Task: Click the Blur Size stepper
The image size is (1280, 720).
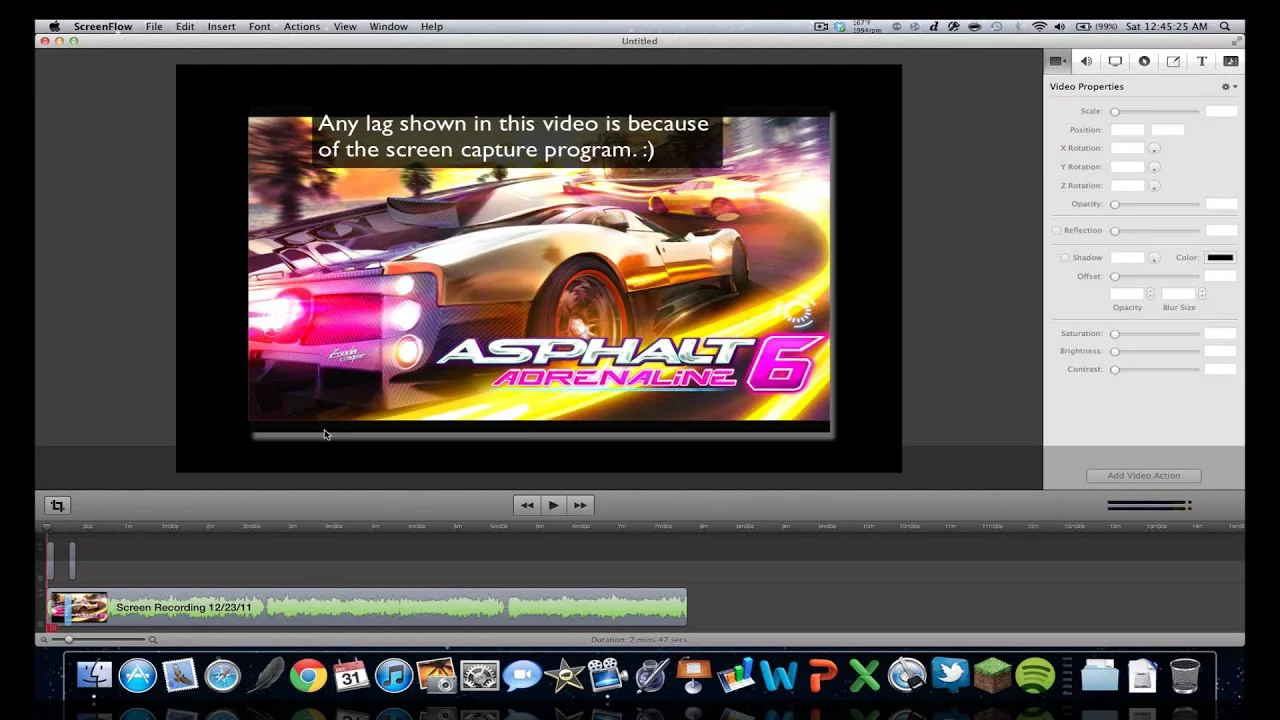Action: point(1201,294)
